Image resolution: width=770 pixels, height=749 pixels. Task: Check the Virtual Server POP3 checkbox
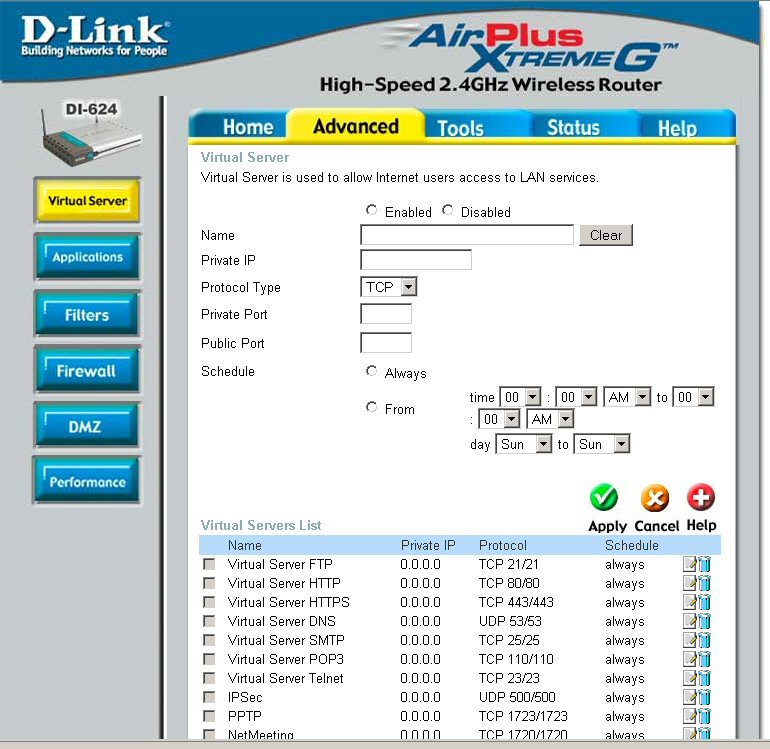coord(209,659)
